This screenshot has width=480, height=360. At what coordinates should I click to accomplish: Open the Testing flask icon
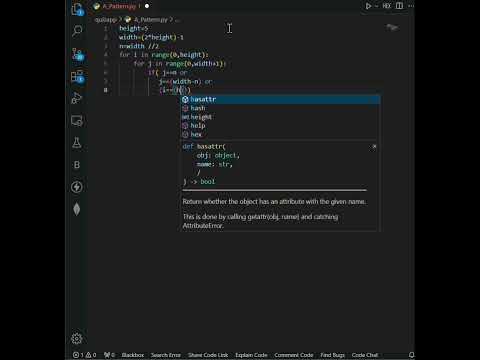(x=77, y=143)
